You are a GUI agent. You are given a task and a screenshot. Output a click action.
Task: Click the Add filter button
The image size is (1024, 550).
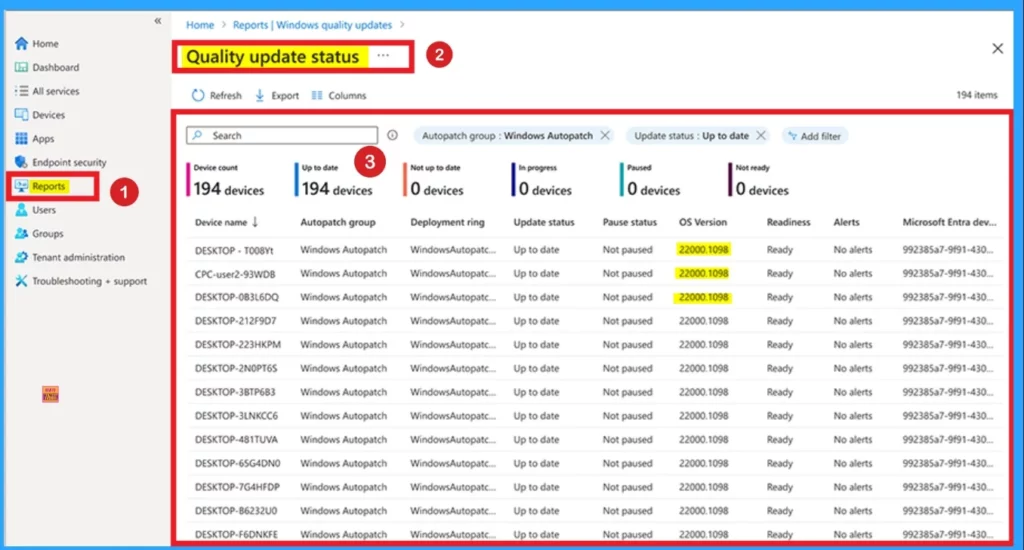[814, 136]
